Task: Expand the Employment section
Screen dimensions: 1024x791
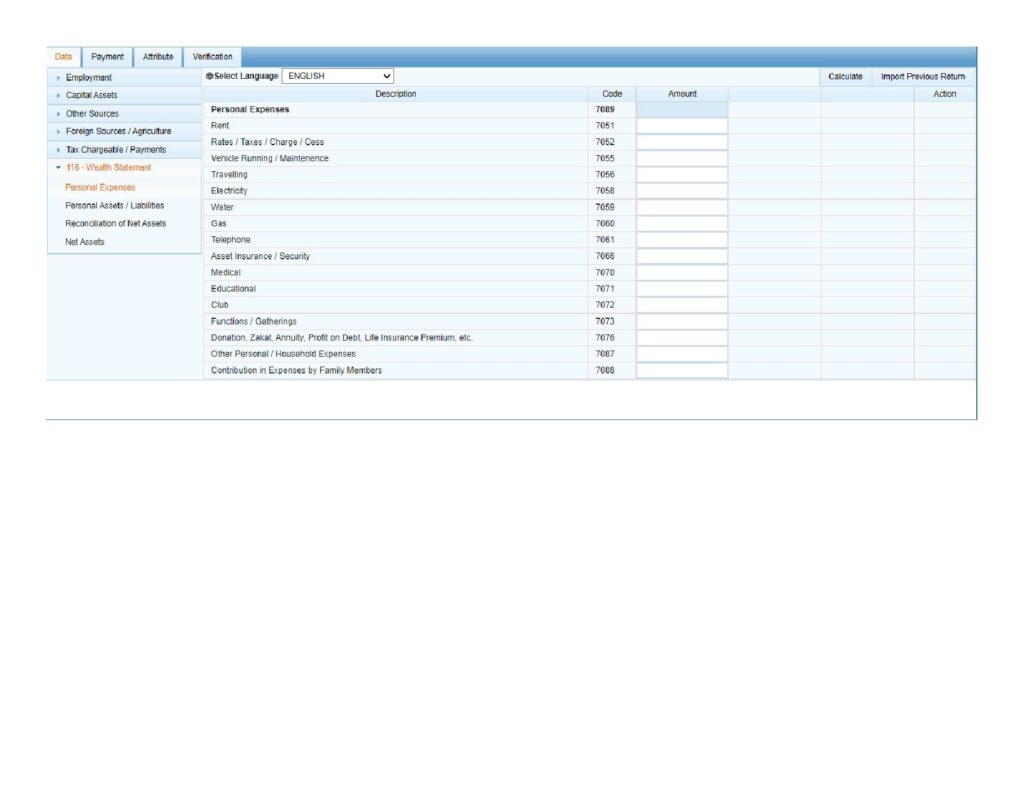Action: coord(88,78)
